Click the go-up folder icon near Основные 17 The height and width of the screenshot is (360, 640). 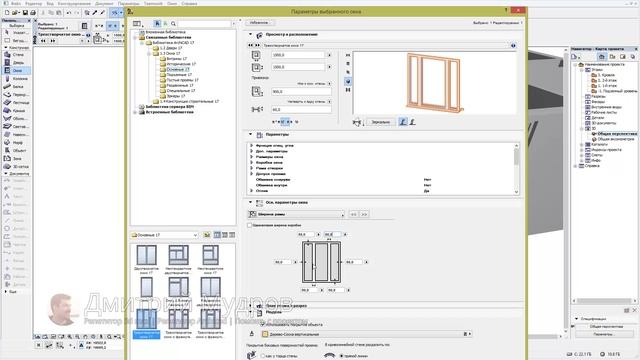[x=207, y=235]
